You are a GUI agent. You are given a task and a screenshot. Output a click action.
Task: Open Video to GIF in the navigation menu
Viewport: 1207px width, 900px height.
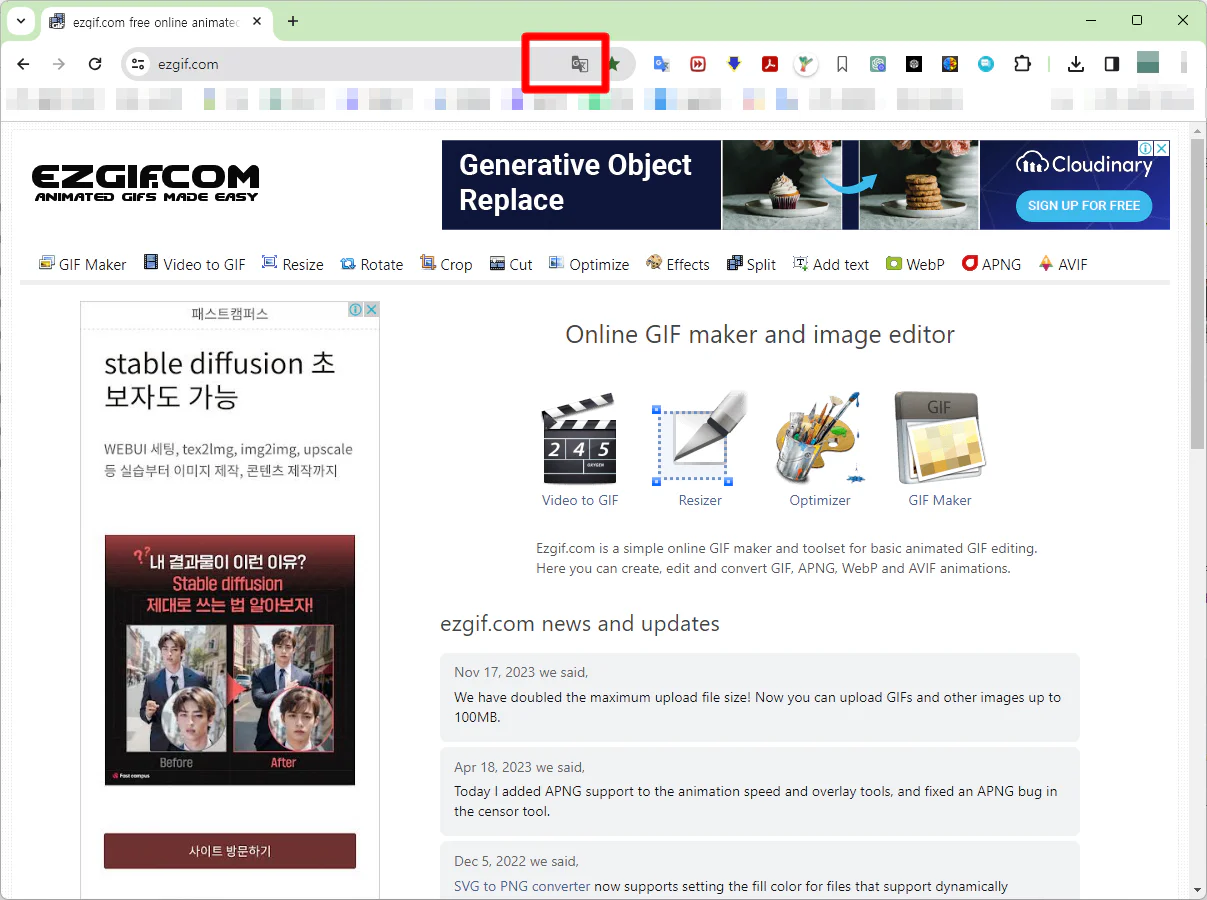pos(194,264)
